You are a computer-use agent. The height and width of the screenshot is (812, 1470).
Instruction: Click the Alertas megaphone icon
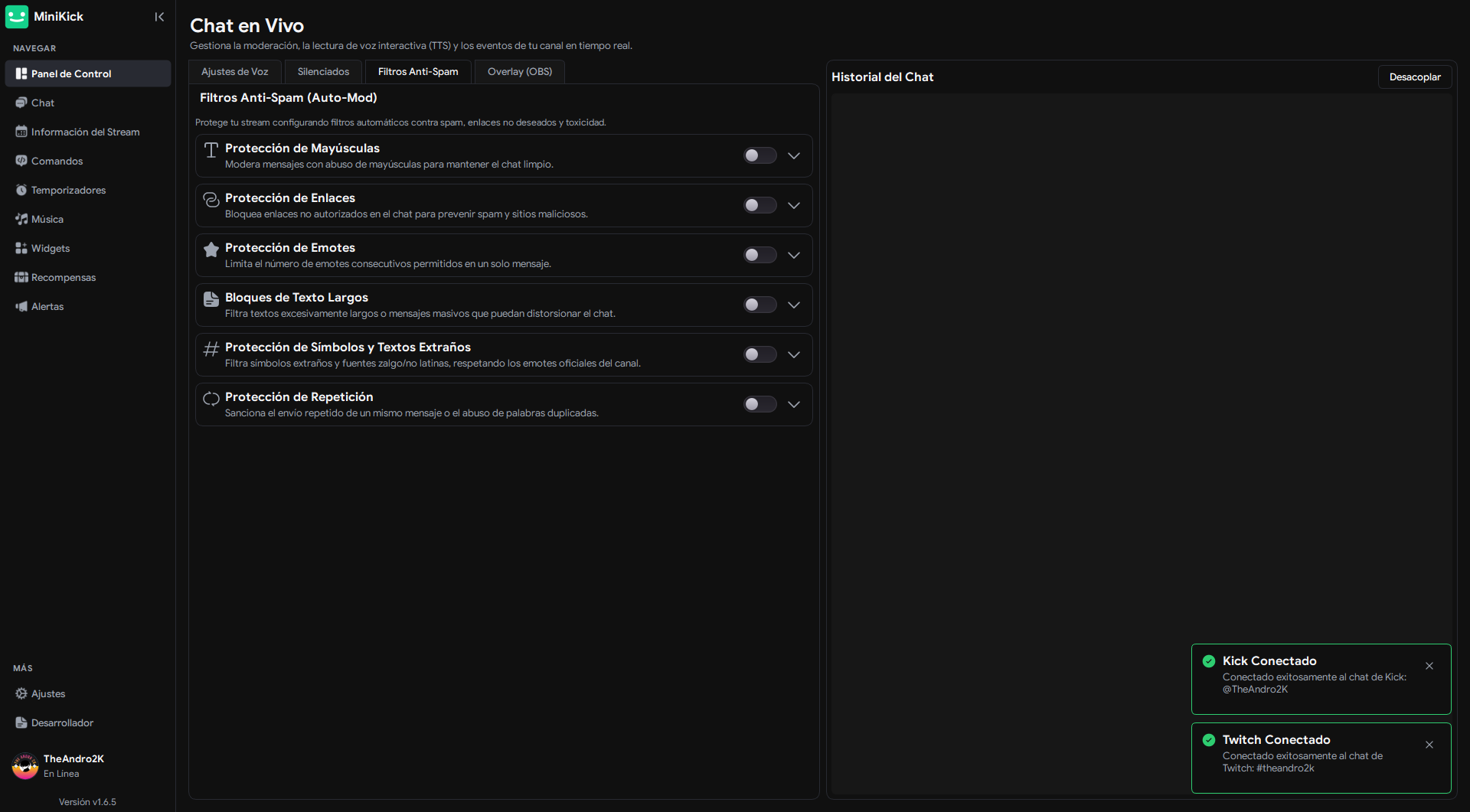(21, 306)
